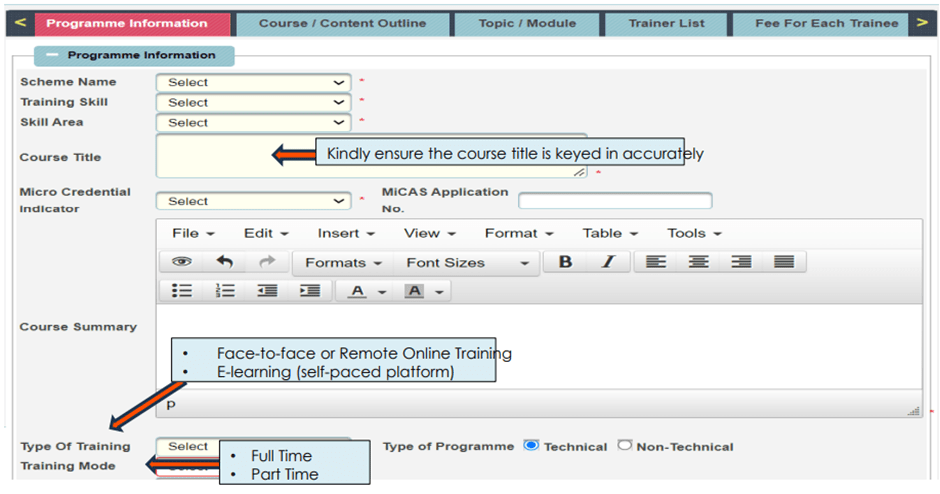Click the MiCAS Application No. field
This screenshot has width=940, height=494.
pos(614,201)
